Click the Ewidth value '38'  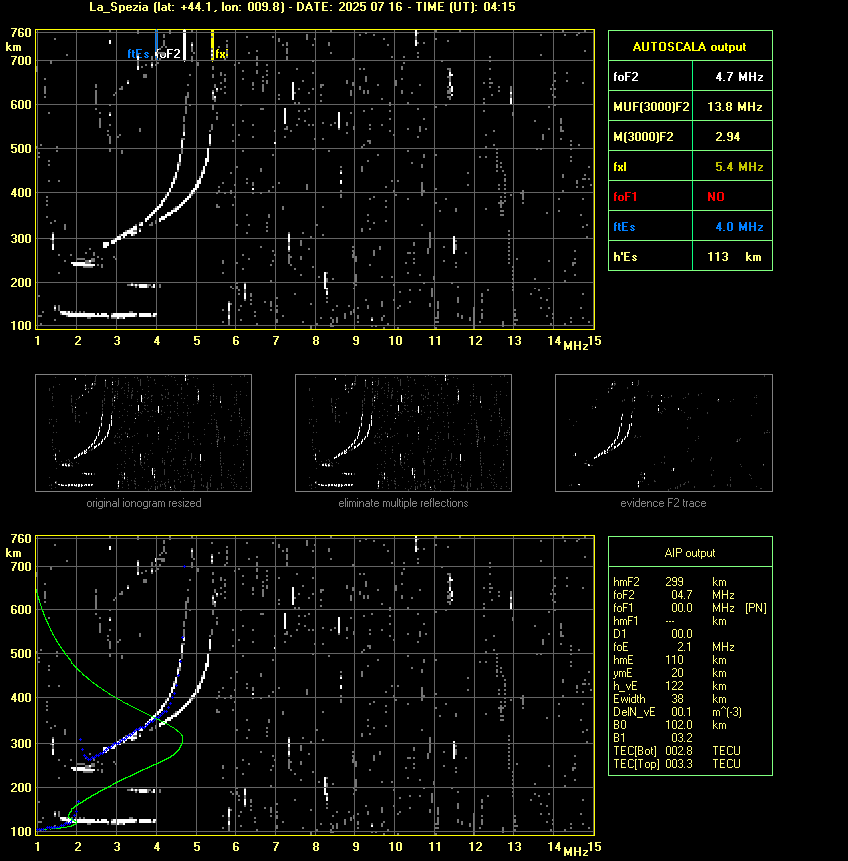[677, 699]
